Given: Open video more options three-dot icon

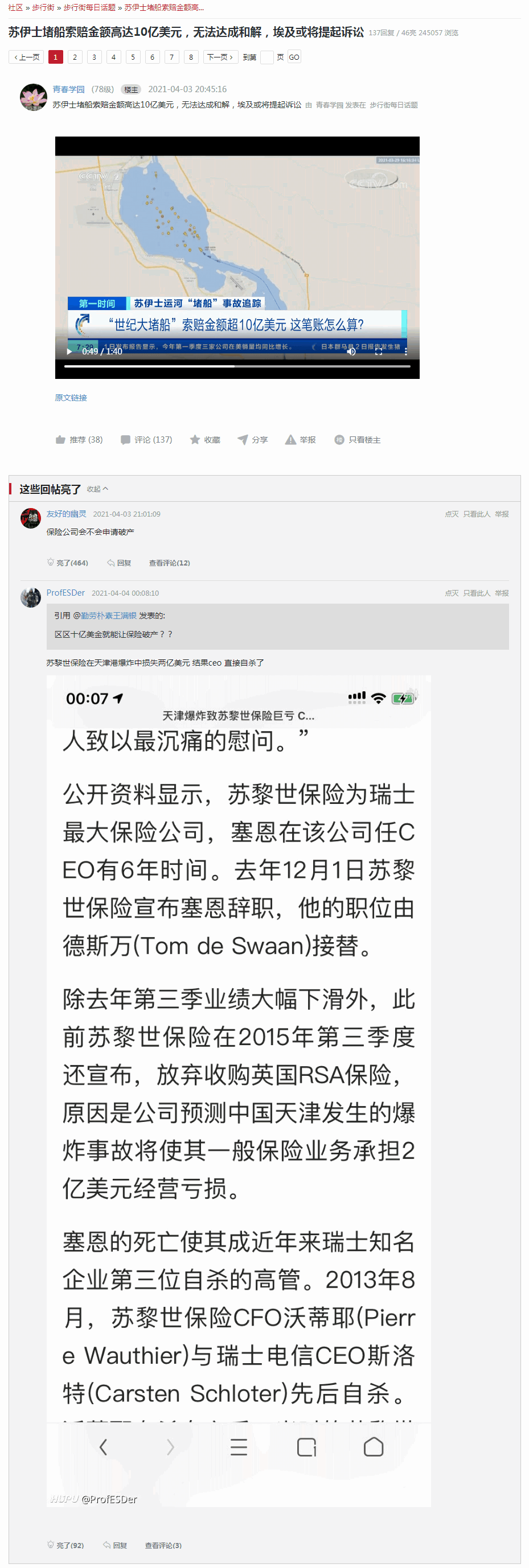Looking at the screenshot, I should (x=407, y=352).
